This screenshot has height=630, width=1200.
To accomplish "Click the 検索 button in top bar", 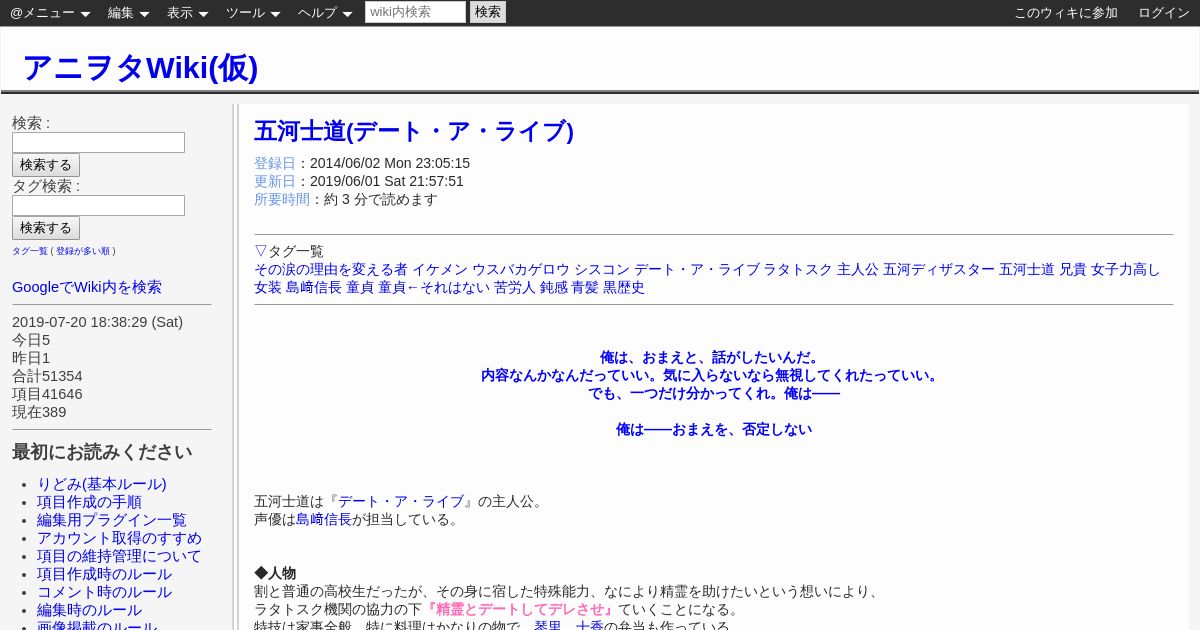I will pos(488,12).
